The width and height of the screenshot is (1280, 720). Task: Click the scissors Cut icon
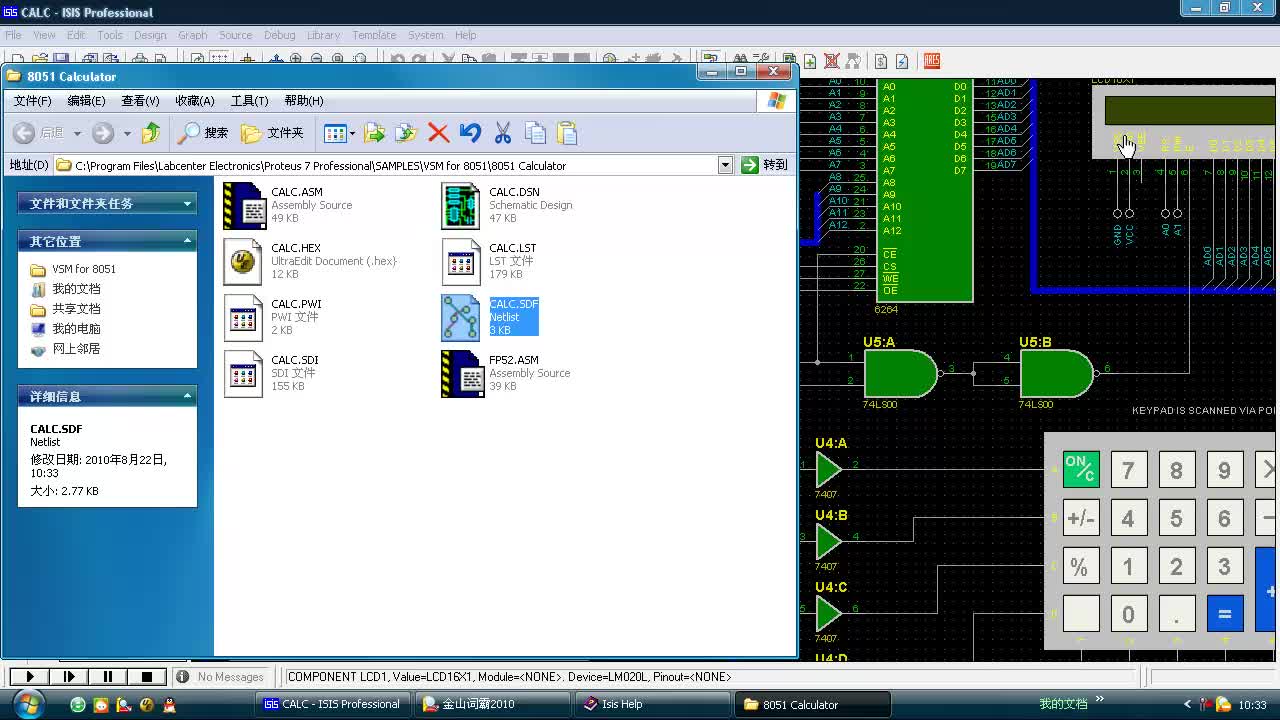[503, 133]
